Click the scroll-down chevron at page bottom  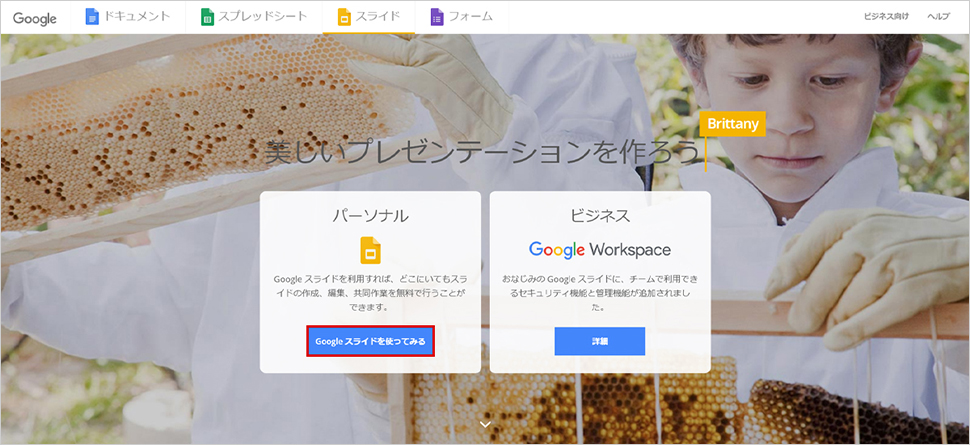coord(486,425)
